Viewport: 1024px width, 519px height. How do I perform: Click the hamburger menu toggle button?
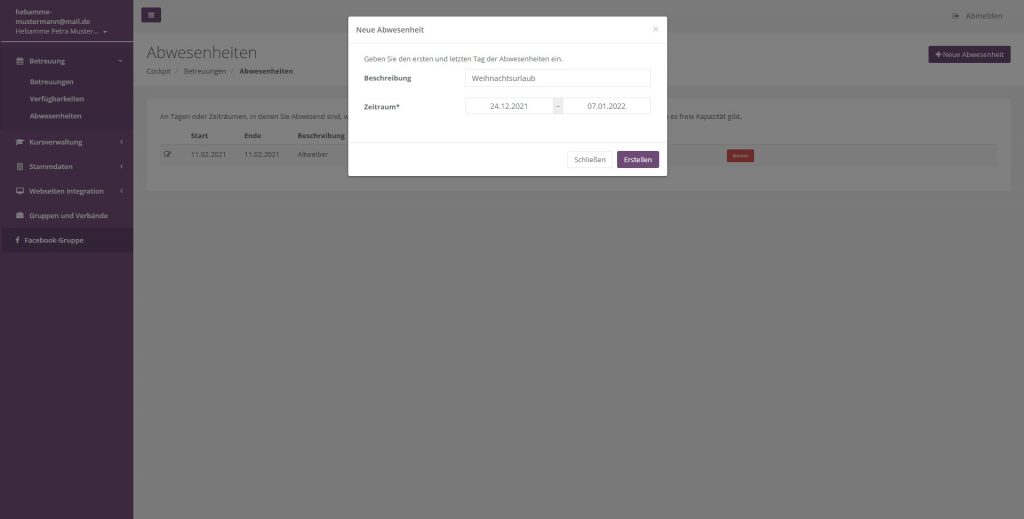click(151, 15)
